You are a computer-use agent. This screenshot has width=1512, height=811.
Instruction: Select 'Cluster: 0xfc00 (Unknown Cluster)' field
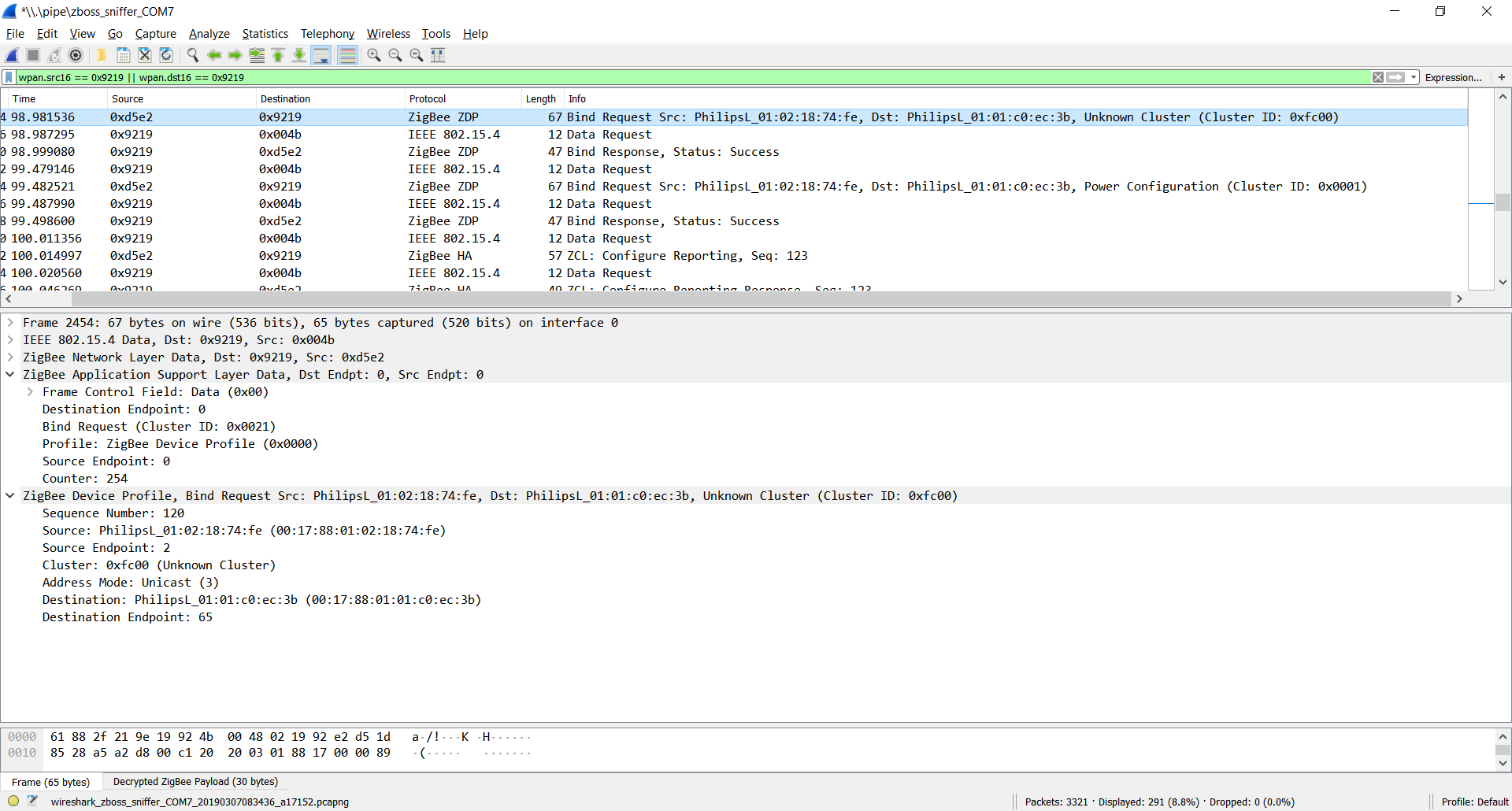click(x=159, y=565)
